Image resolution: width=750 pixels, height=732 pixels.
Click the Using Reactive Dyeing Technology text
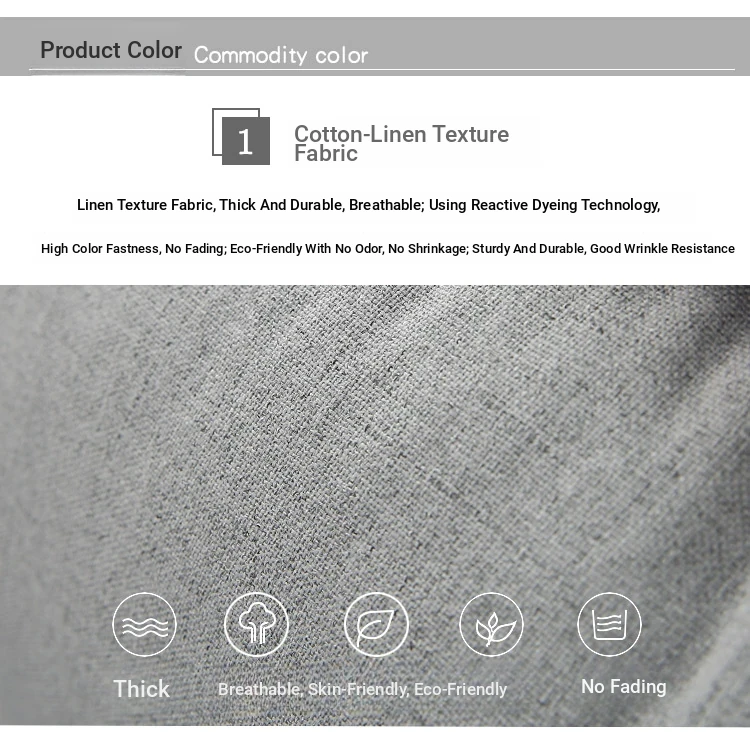pyautogui.click(x=544, y=205)
